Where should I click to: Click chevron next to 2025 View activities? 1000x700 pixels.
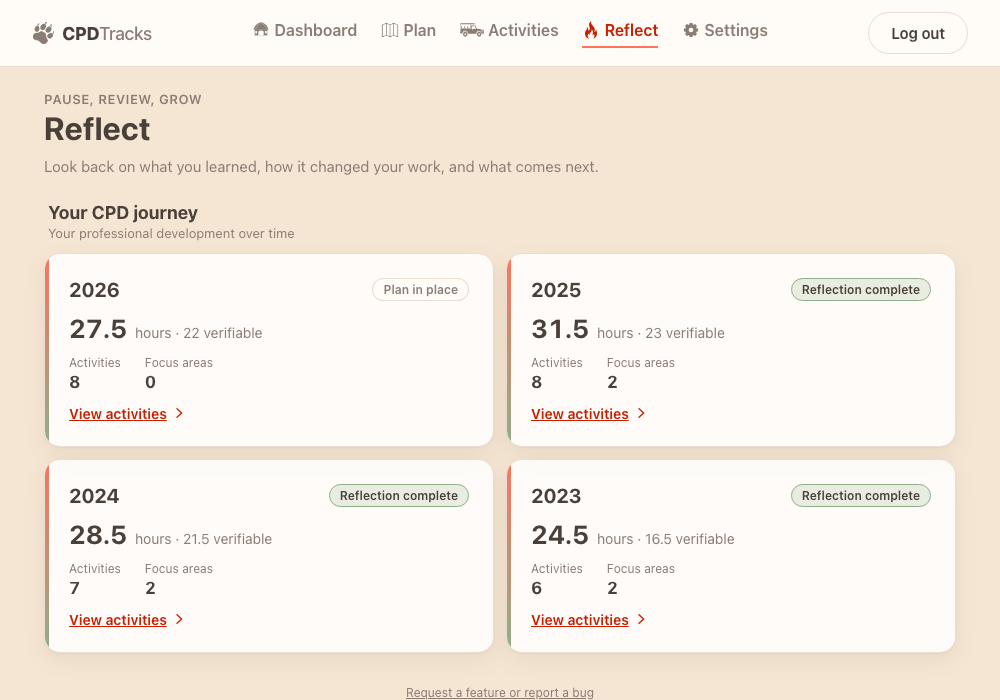point(641,413)
